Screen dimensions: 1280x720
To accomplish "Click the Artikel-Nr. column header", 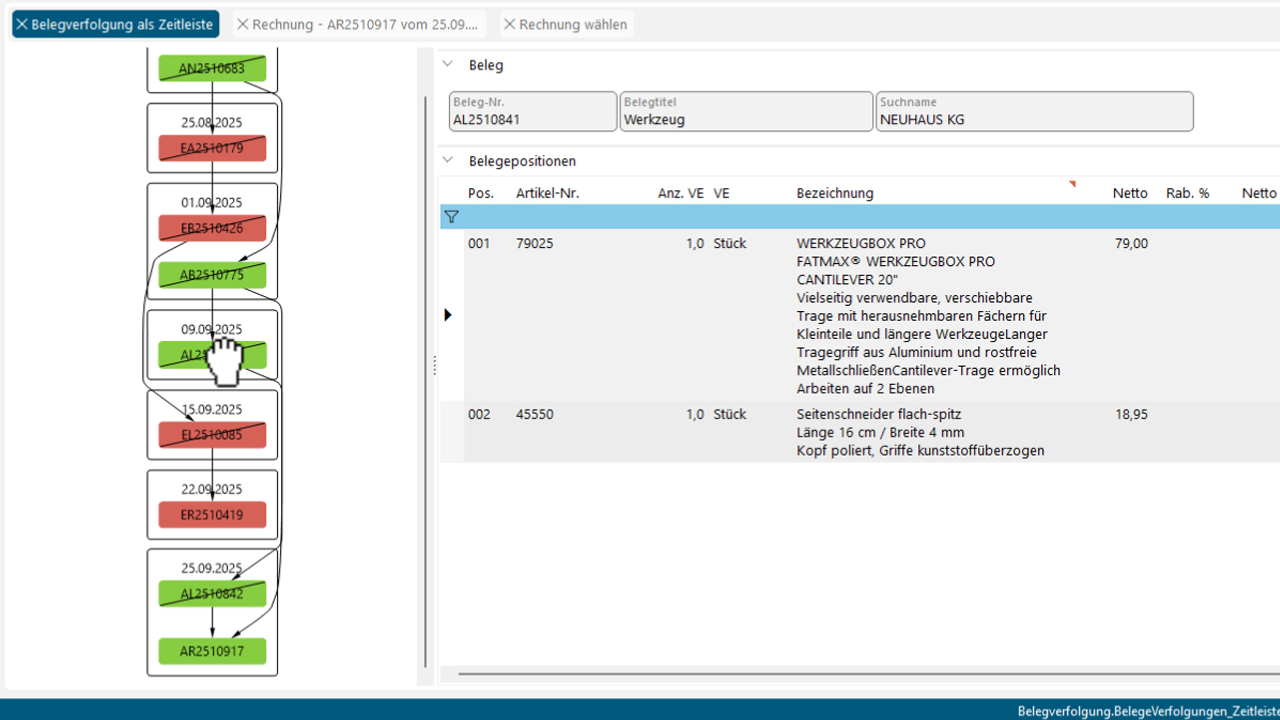I will (x=547, y=193).
